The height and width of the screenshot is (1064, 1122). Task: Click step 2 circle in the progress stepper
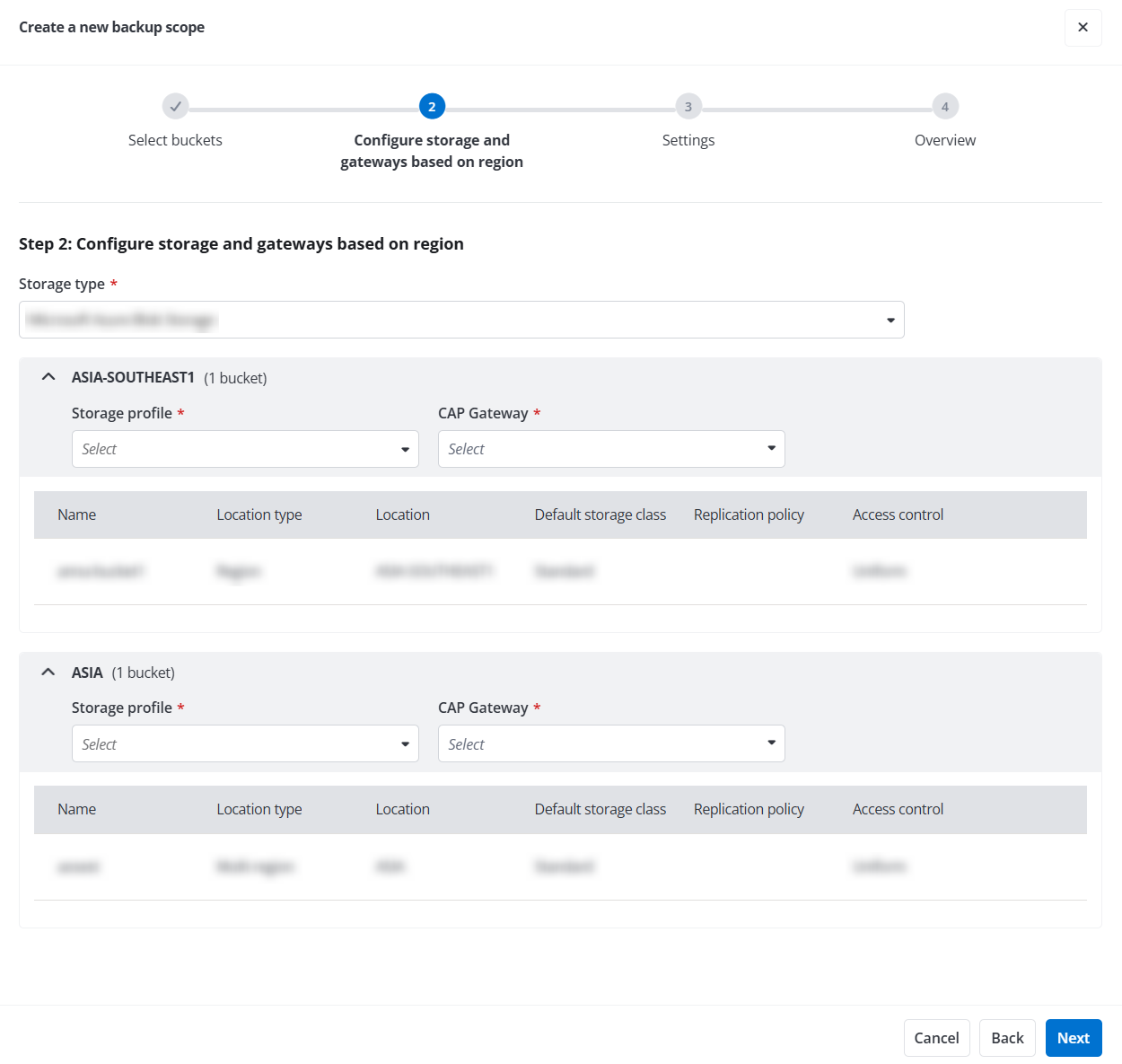point(432,106)
